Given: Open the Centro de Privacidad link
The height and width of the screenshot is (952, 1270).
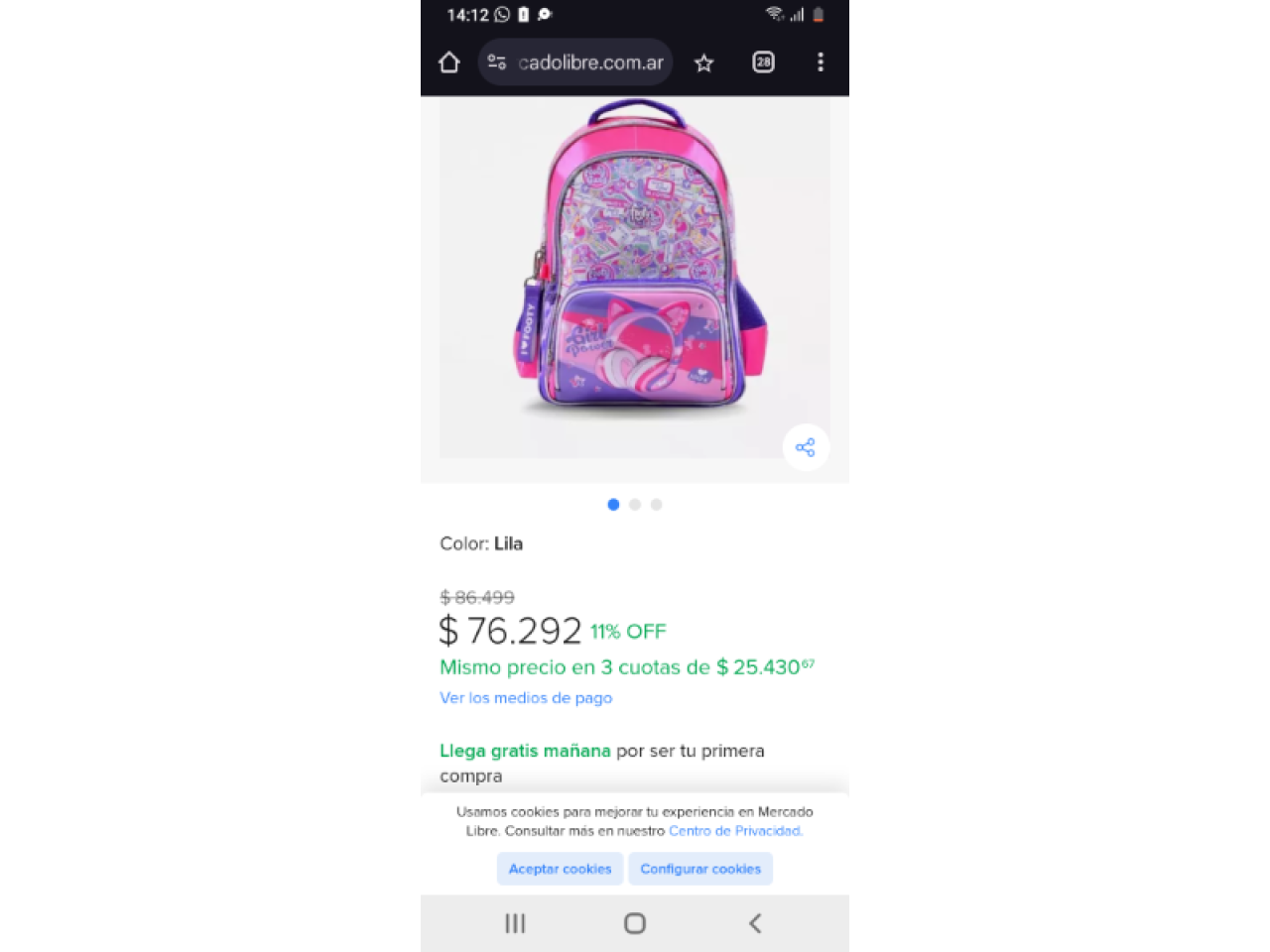Looking at the screenshot, I should click(x=735, y=831).
